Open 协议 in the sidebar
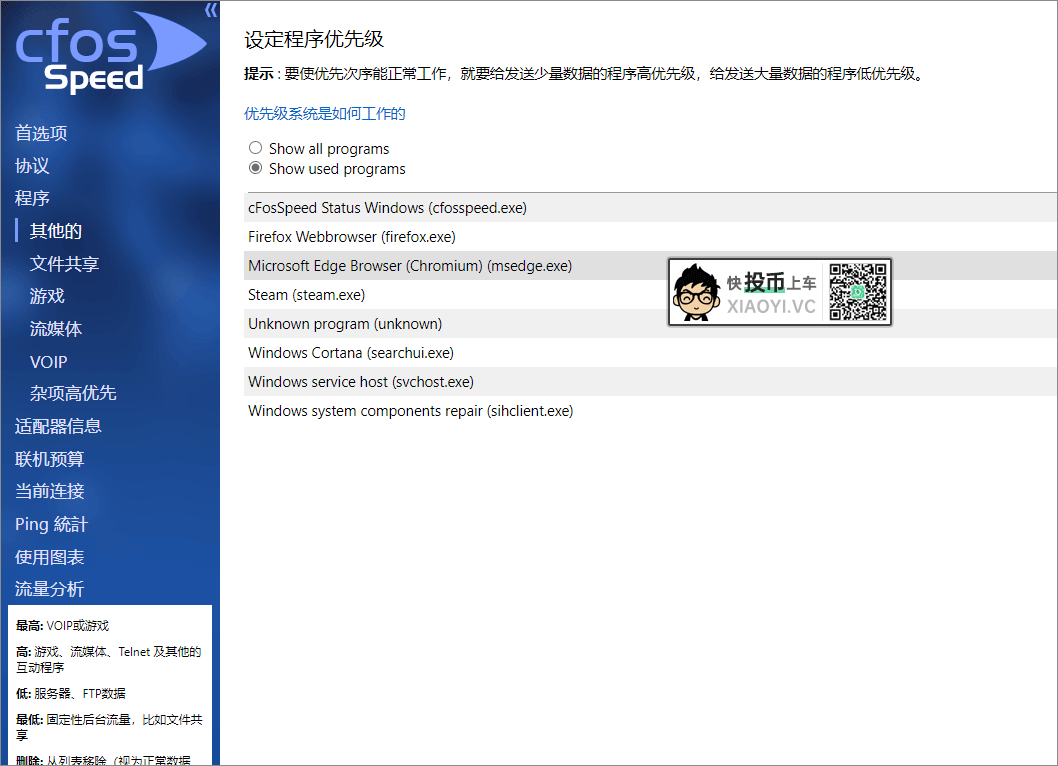This screenshot has height=766, width=1058. click(32, 165)
